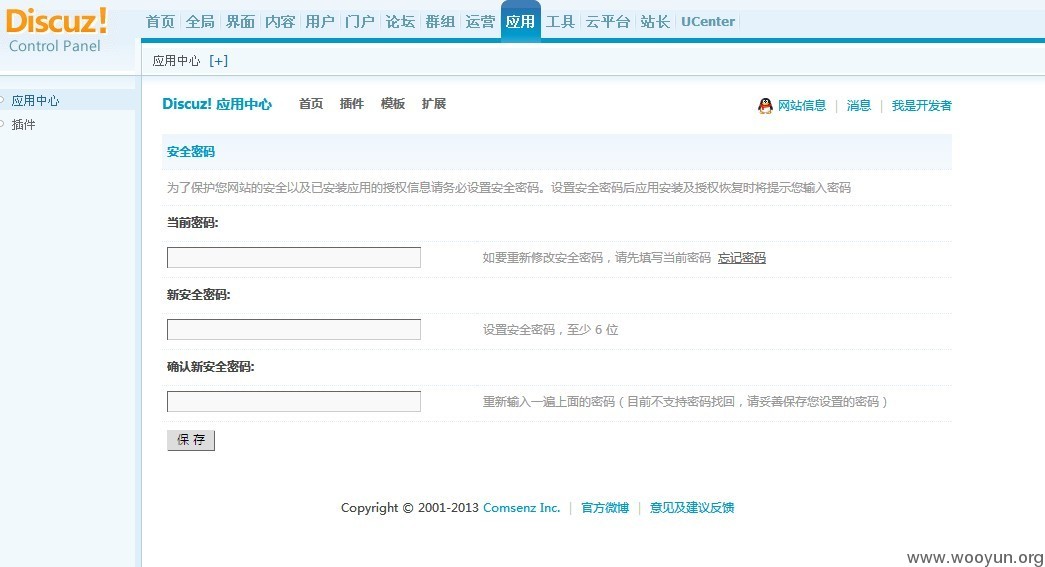
Task: Click the 安全密码 section heading
Action: tap(191, 152)
